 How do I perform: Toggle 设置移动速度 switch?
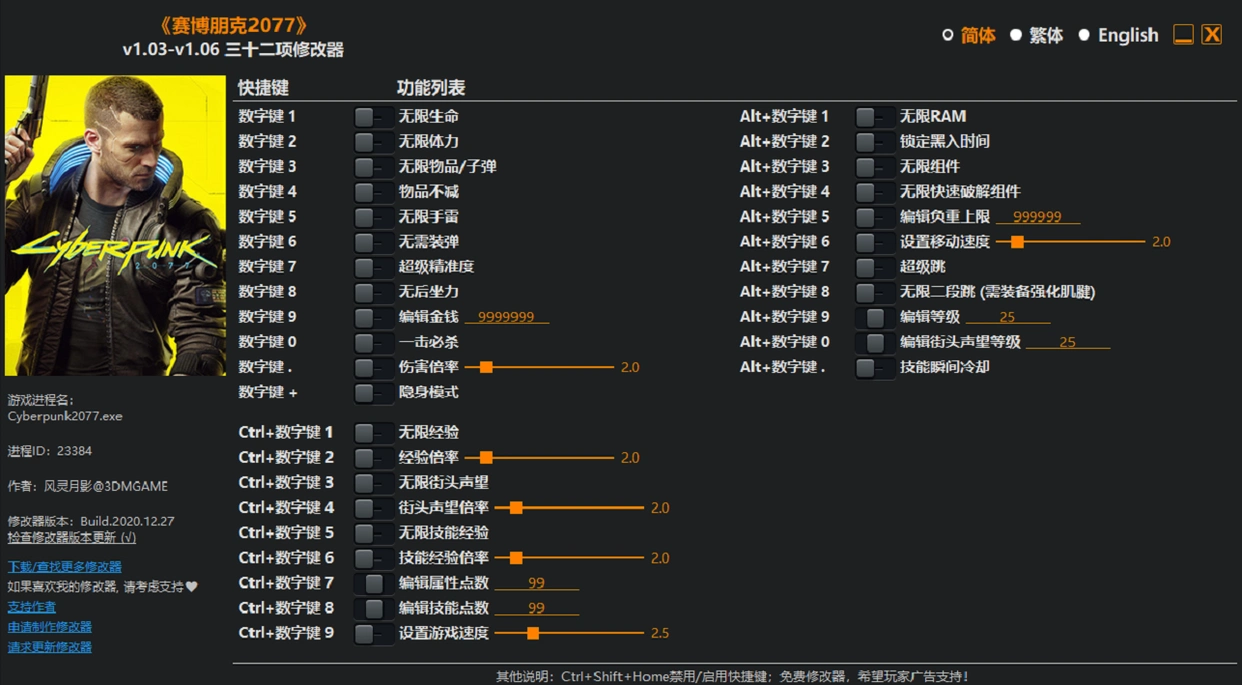pos(874,242)
